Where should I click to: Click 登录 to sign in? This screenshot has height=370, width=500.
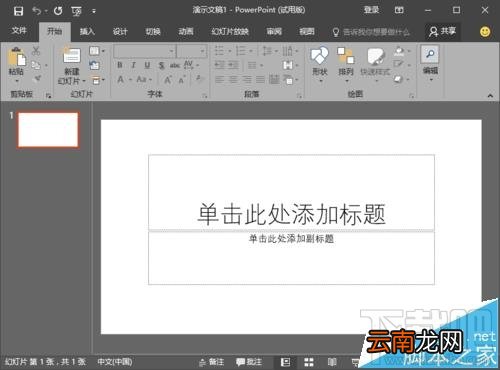tap(371, 10)
